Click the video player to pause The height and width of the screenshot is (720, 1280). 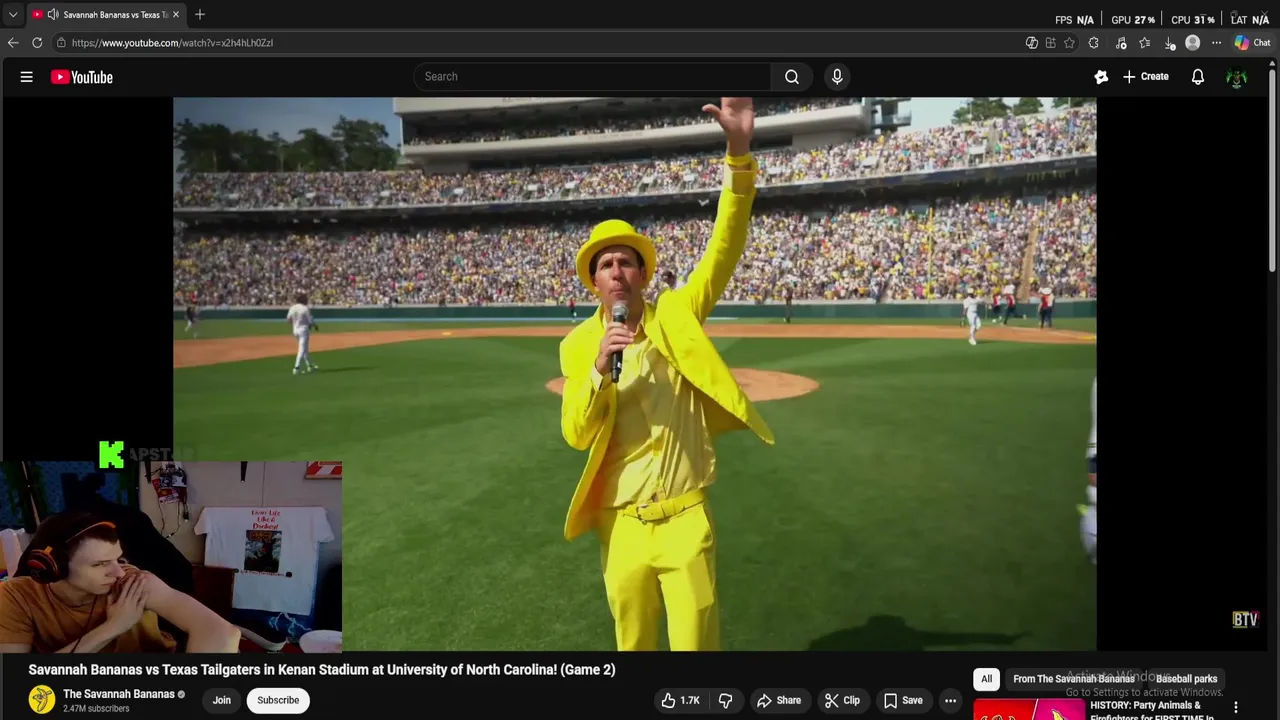tap(634, 374)
